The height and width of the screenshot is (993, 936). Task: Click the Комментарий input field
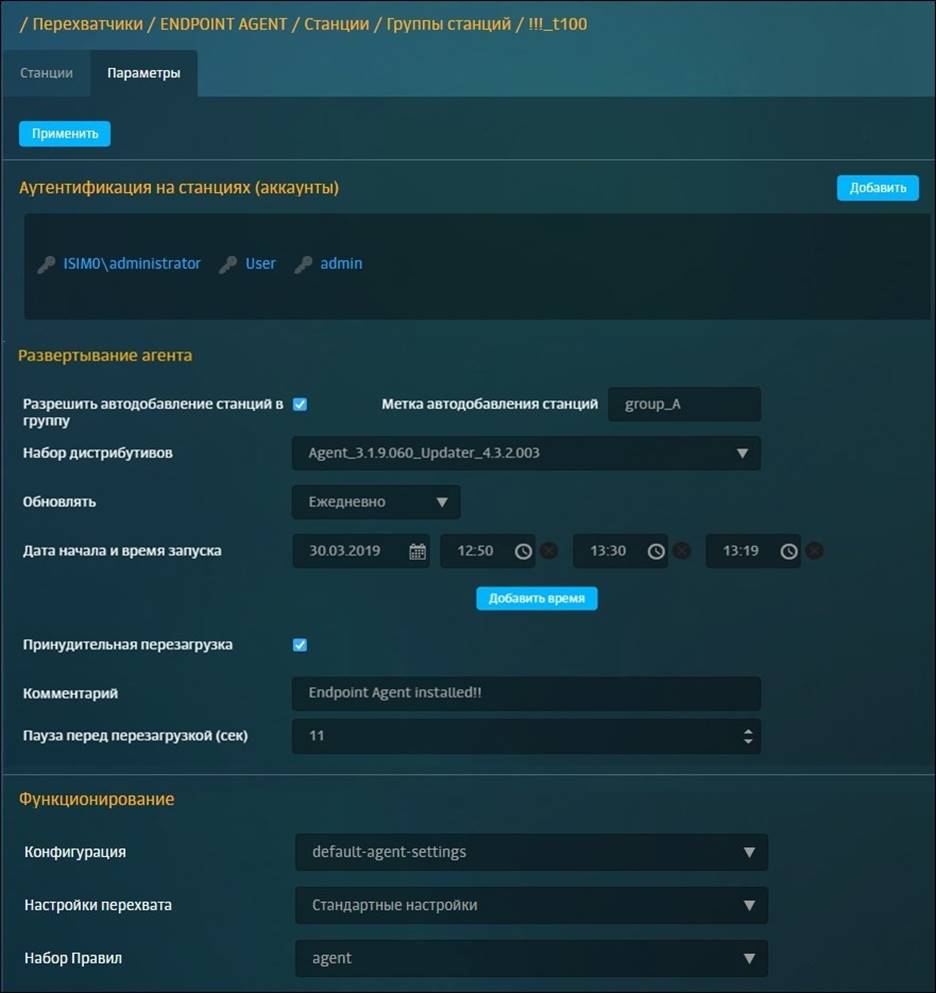[x=526, y=693]
